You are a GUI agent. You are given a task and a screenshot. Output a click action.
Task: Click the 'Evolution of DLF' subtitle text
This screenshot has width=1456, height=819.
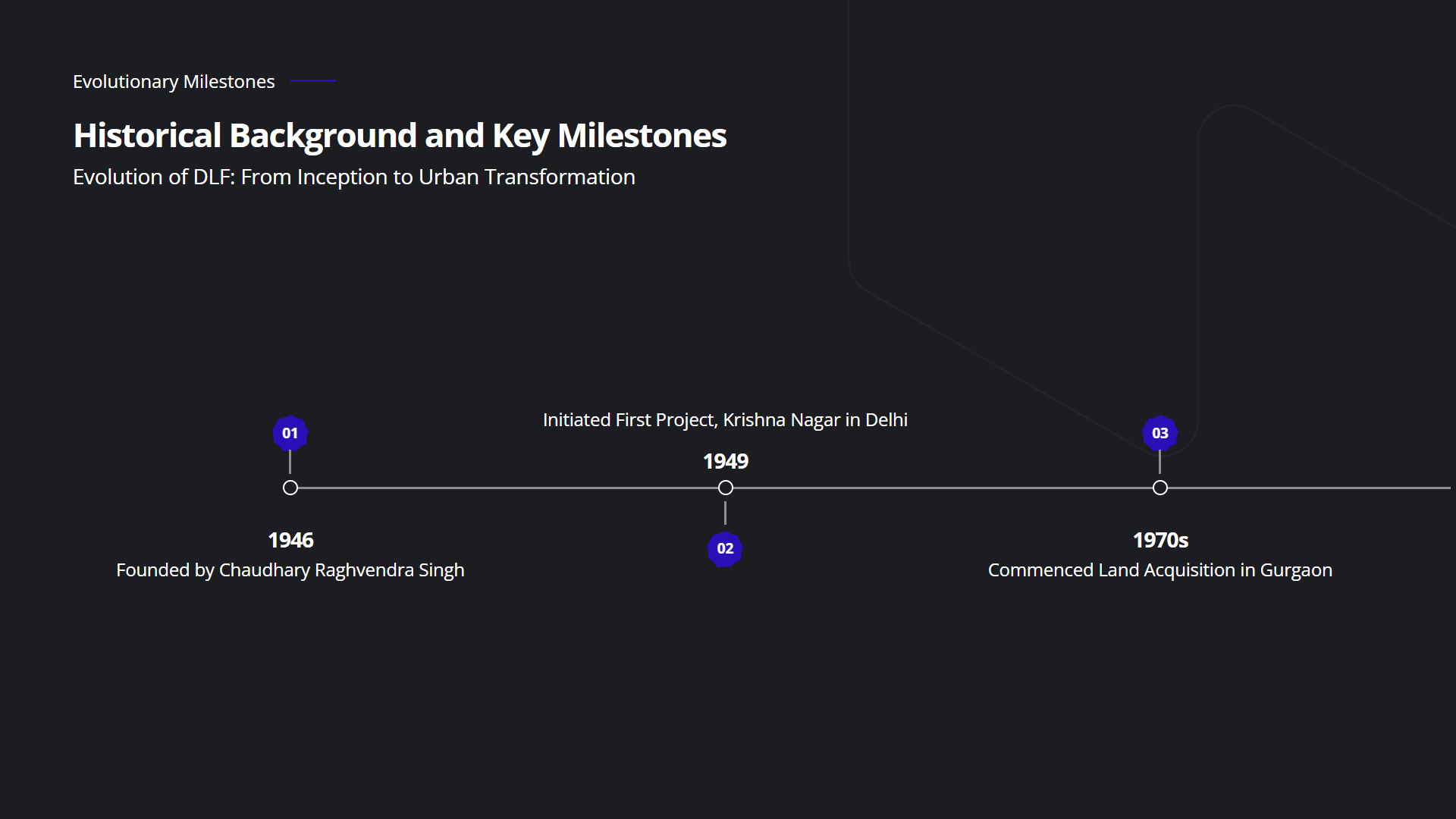click(353, 177)
